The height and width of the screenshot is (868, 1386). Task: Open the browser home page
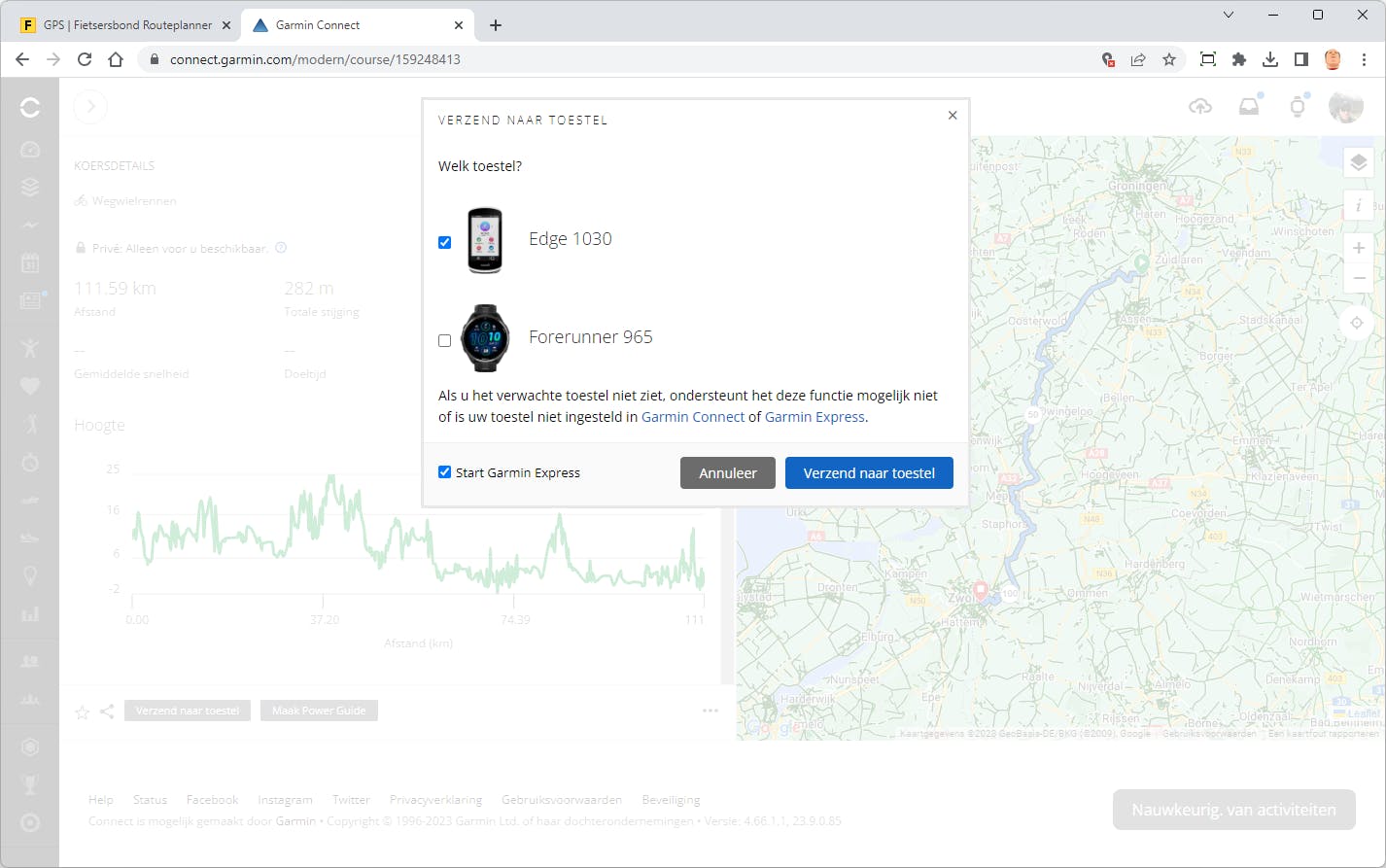coord(116,59)
